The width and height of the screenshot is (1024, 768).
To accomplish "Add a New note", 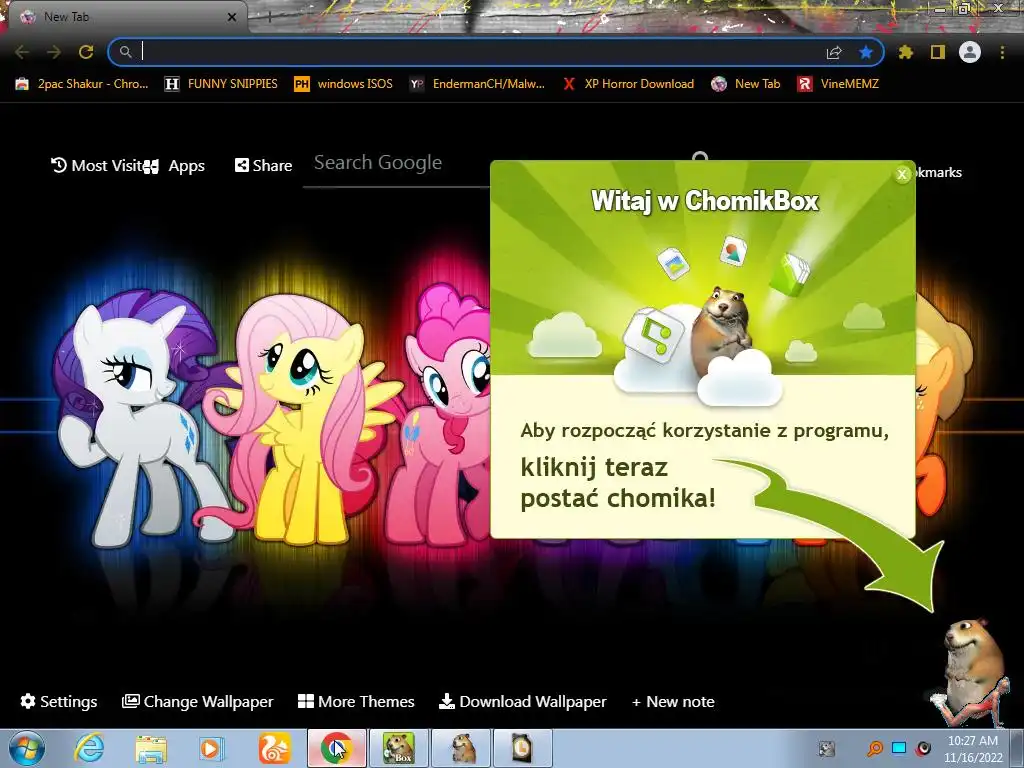I will 673,701.
